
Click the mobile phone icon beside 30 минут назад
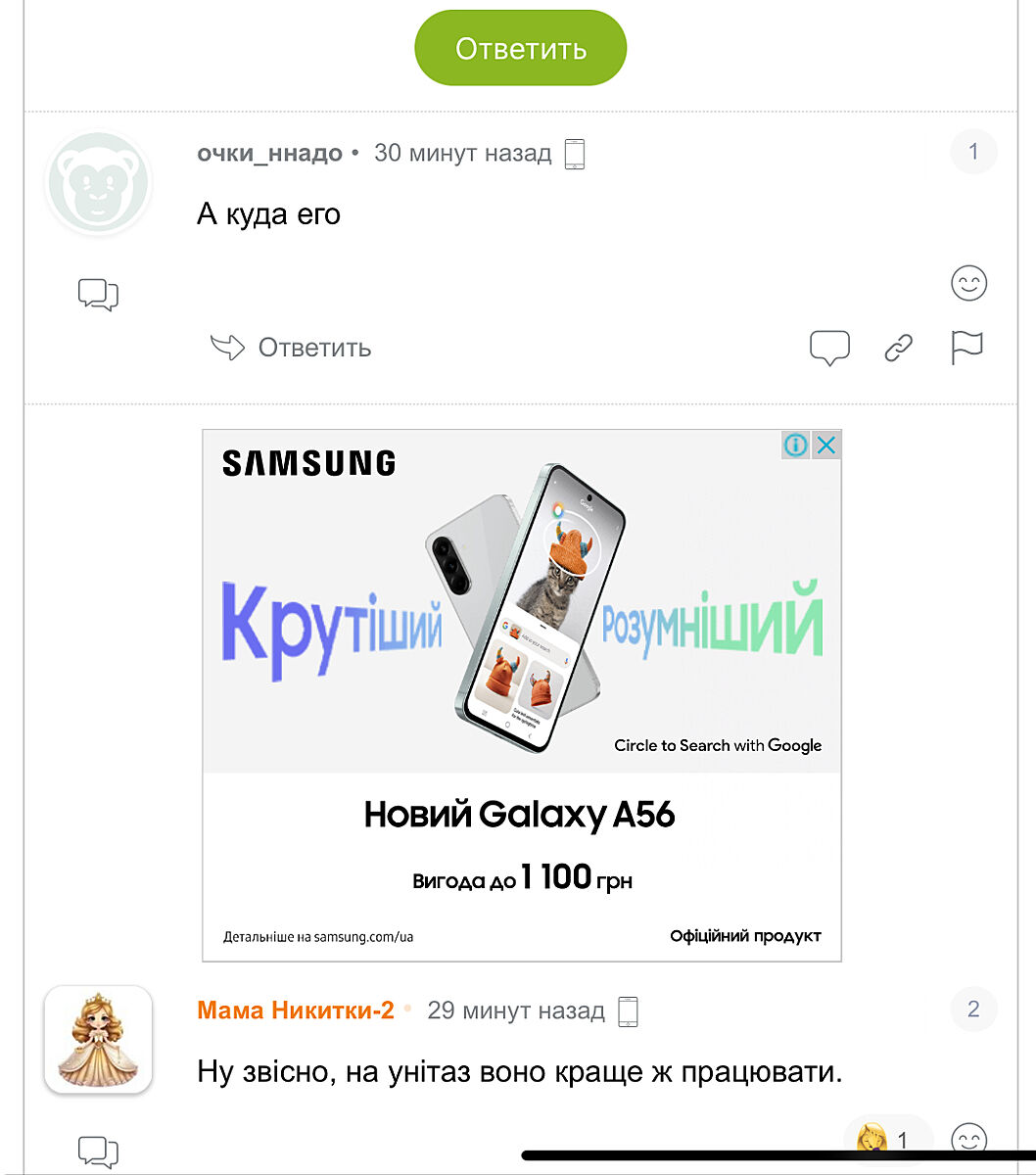click(x=575, y=154)
